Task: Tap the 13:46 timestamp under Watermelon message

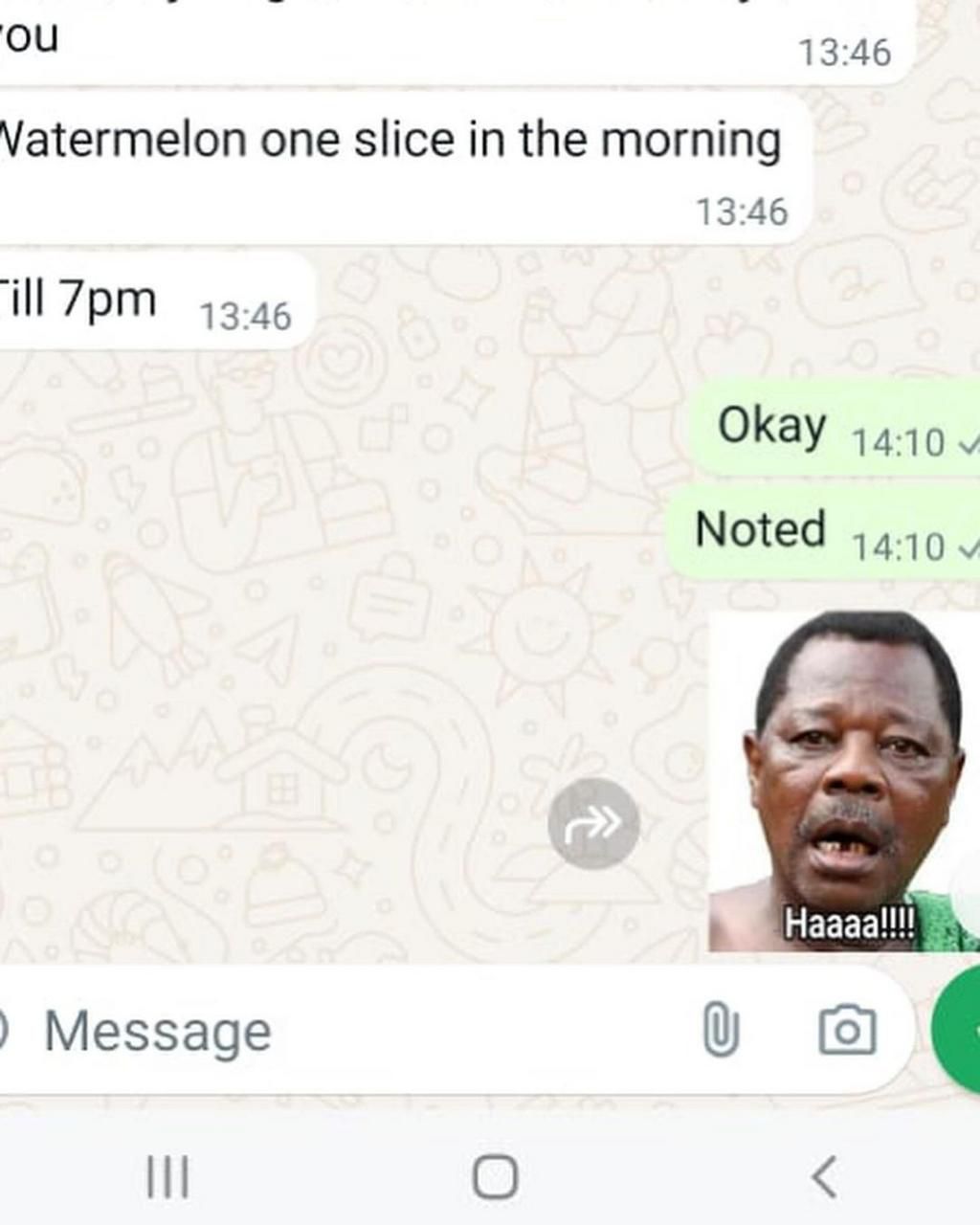Action: [x=742, y=212]
